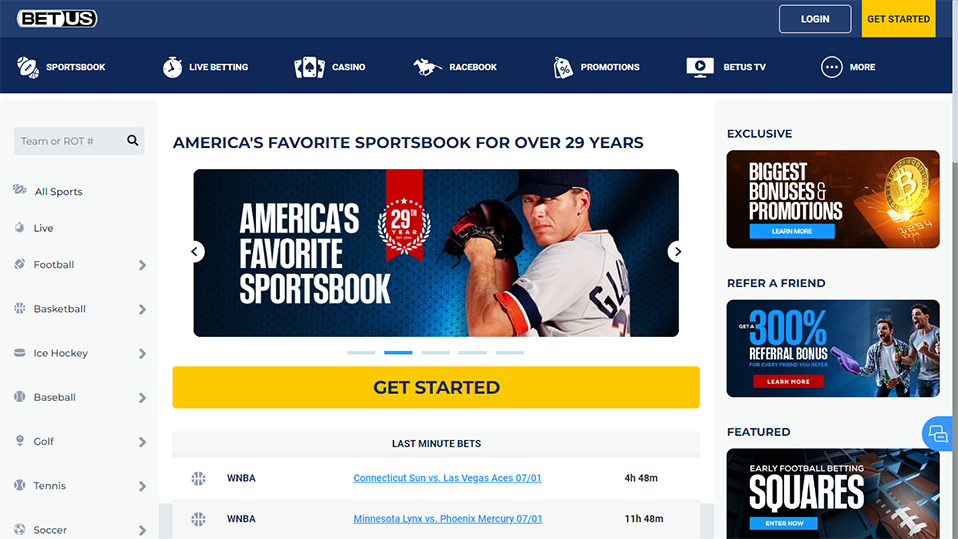
Task: Select the first carousel slide indicator
Action: pyautogui.click(x=361, y=353)
